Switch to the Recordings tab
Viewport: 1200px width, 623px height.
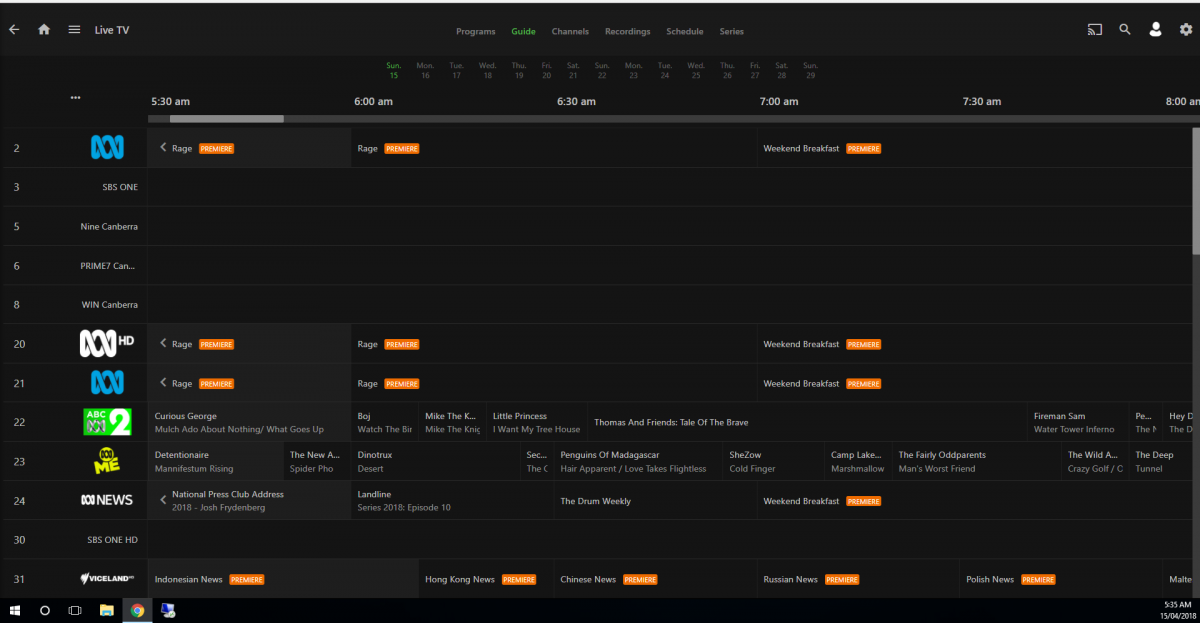point(627,31)
